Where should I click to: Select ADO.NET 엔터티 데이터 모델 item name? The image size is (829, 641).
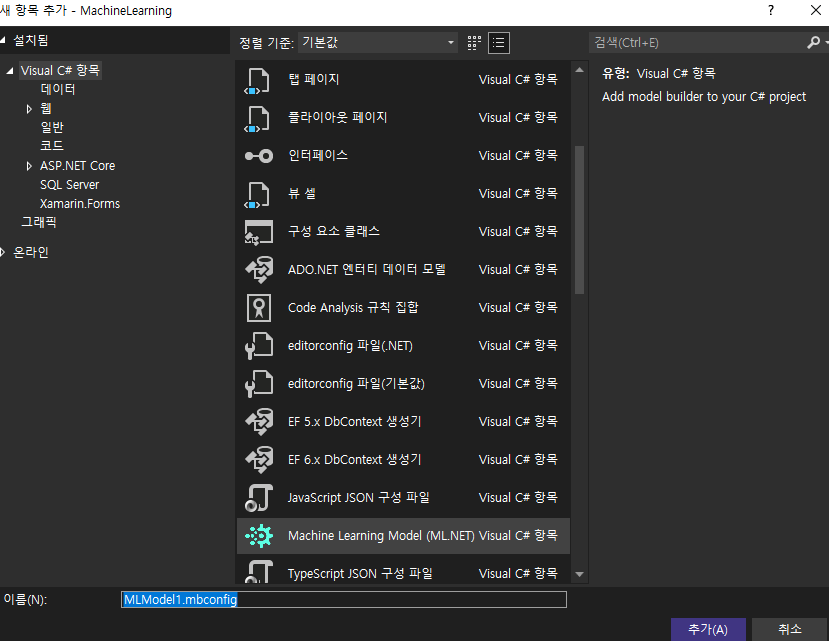(x=366, y=270)
